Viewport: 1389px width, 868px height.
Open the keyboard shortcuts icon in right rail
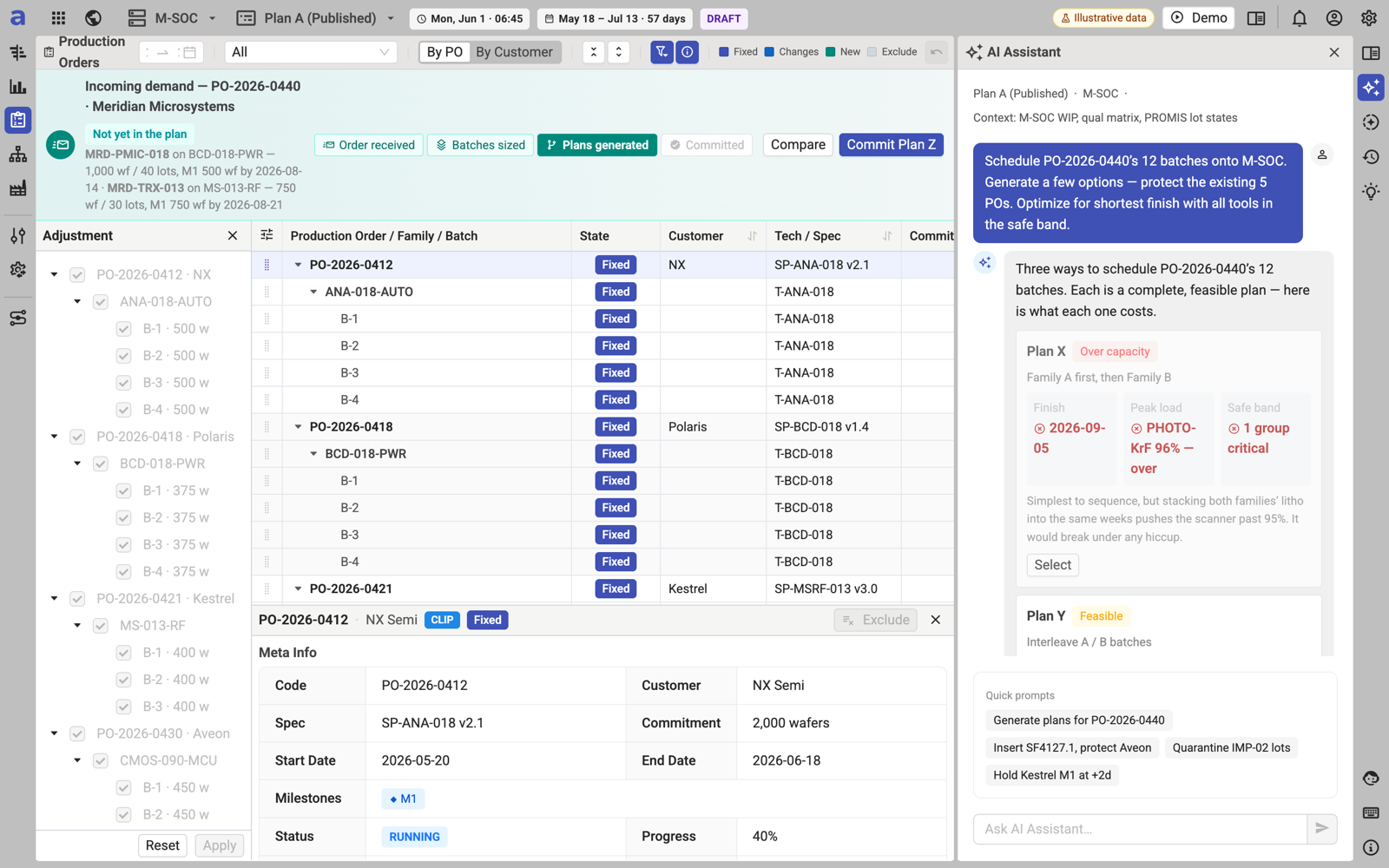coord(1371,813)
